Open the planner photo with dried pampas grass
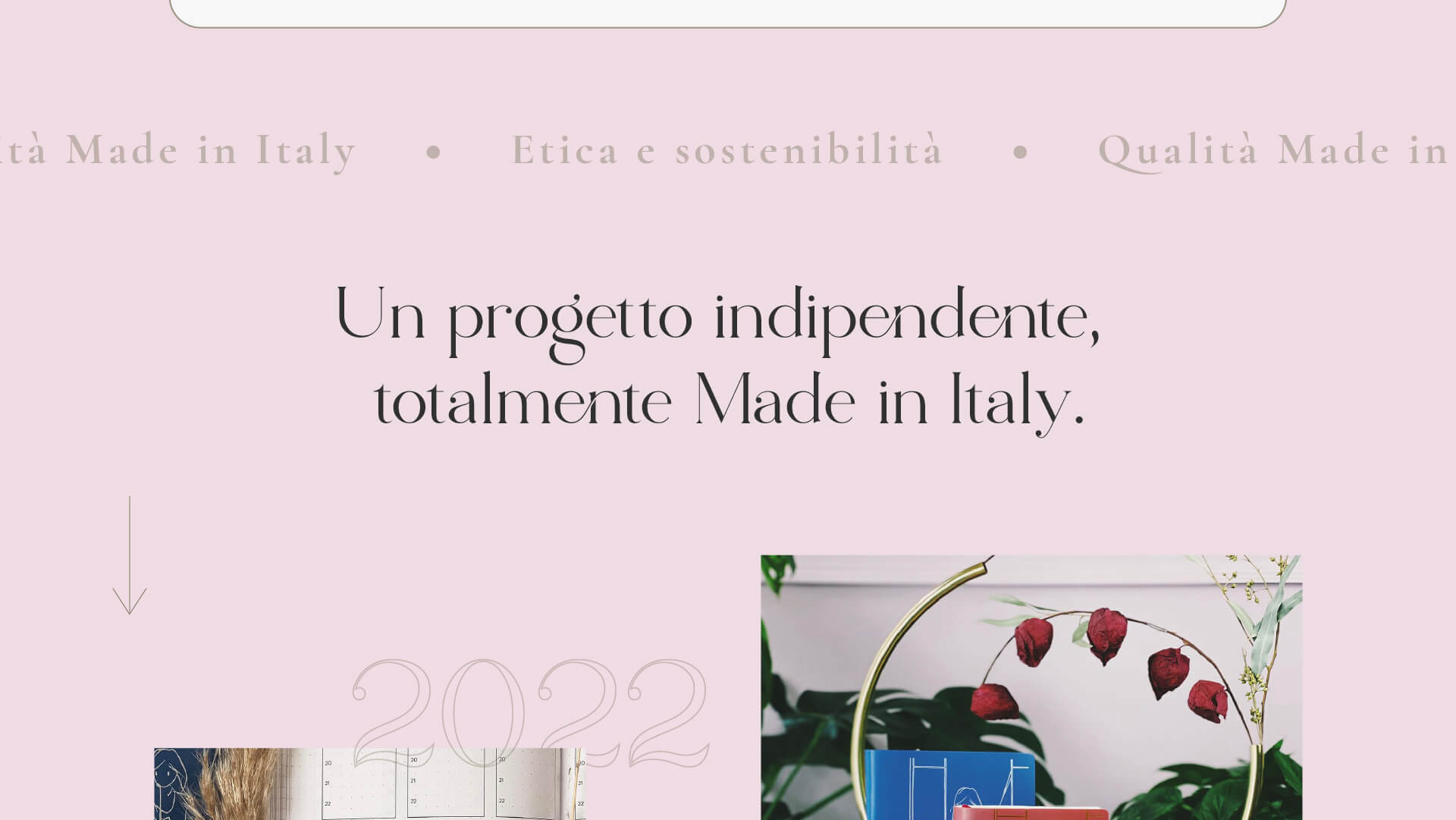Screen dimensions: 1456x820 [370, 784]
